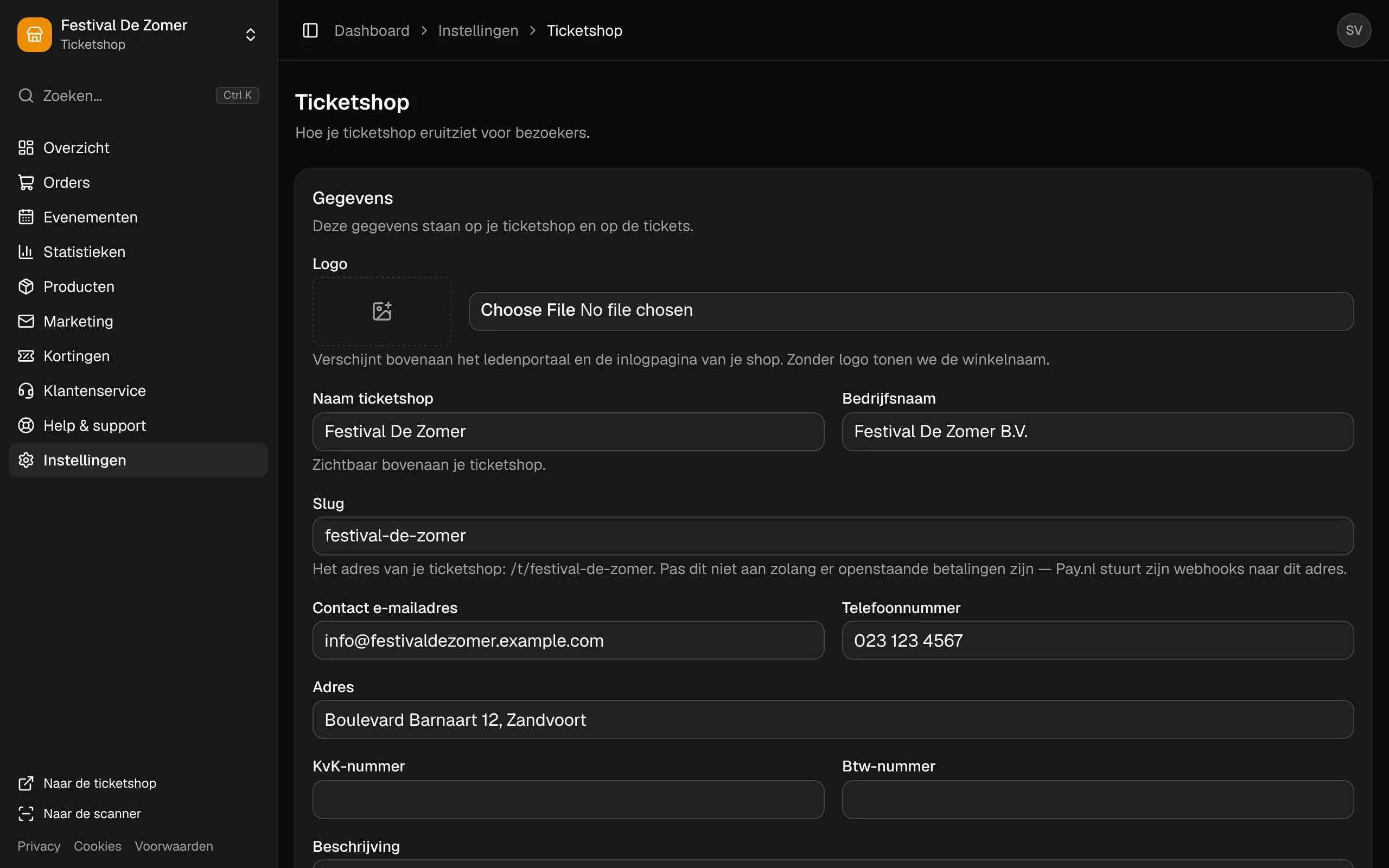Click the external link icon beside Naar de ticketshop
Screen dimensions: 1389x868
tap(26, 783)
